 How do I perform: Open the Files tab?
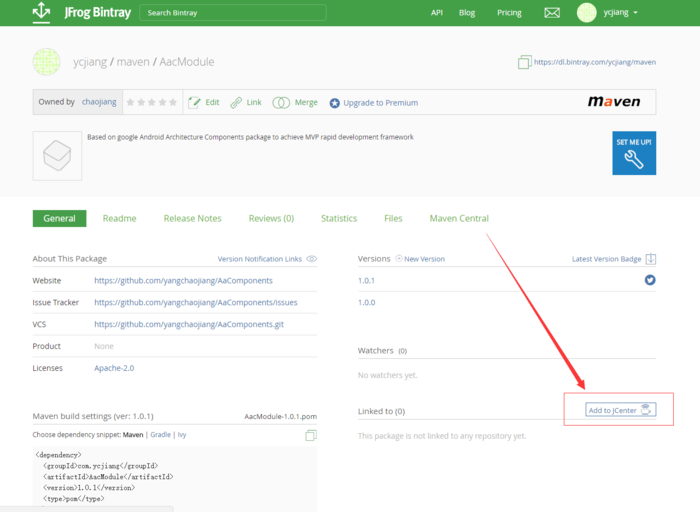(x=393, y=218)
